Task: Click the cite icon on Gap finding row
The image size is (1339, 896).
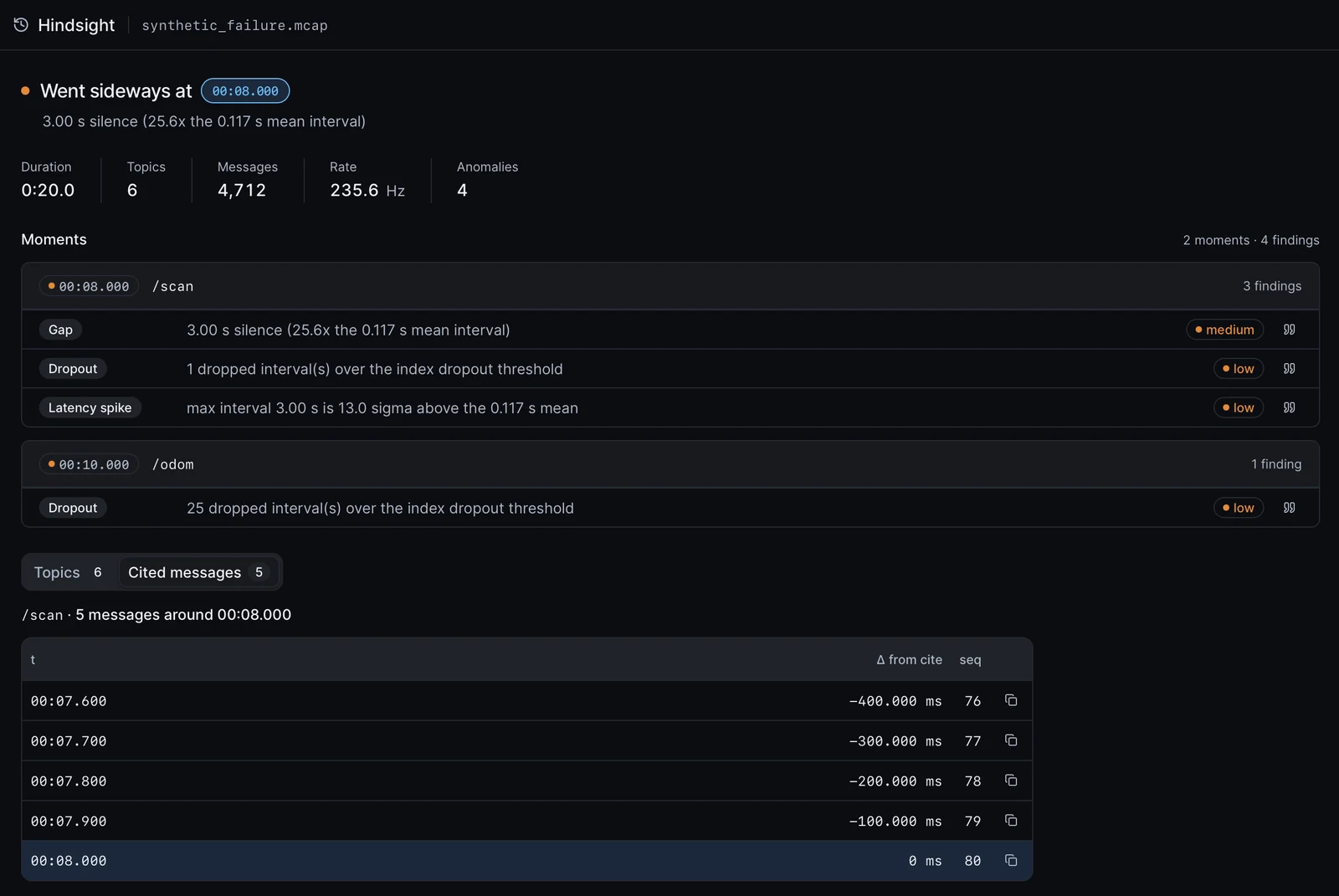Action: click(1289, 330)
